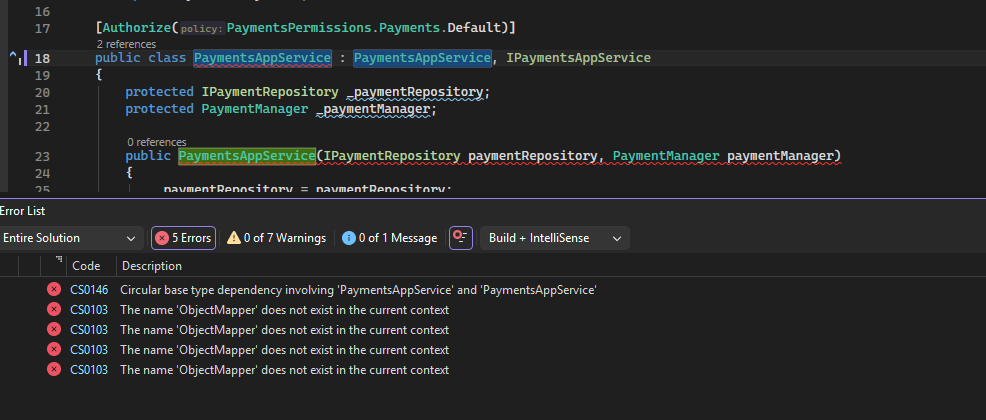The width and height of the screenshot is (986, 420).
Task: Toggle the 0 of 1 Message filter
Action: pos(389,238)
